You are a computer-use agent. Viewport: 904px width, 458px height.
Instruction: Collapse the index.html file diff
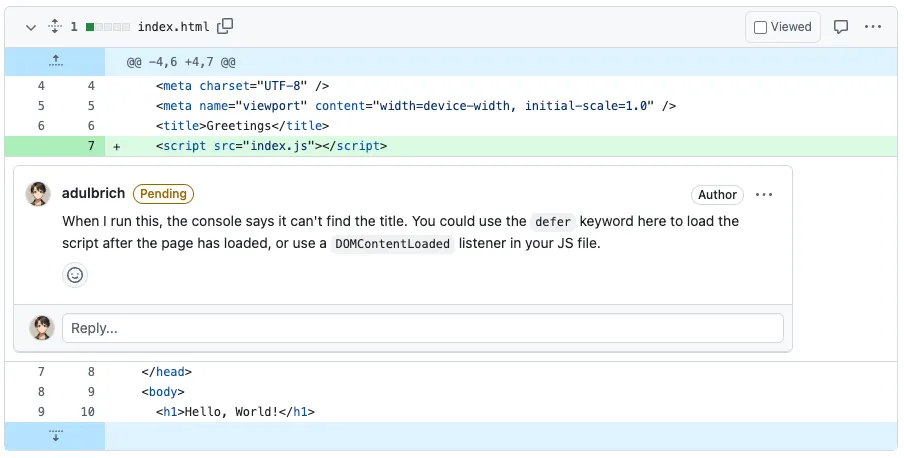click(x=31, y=27)
